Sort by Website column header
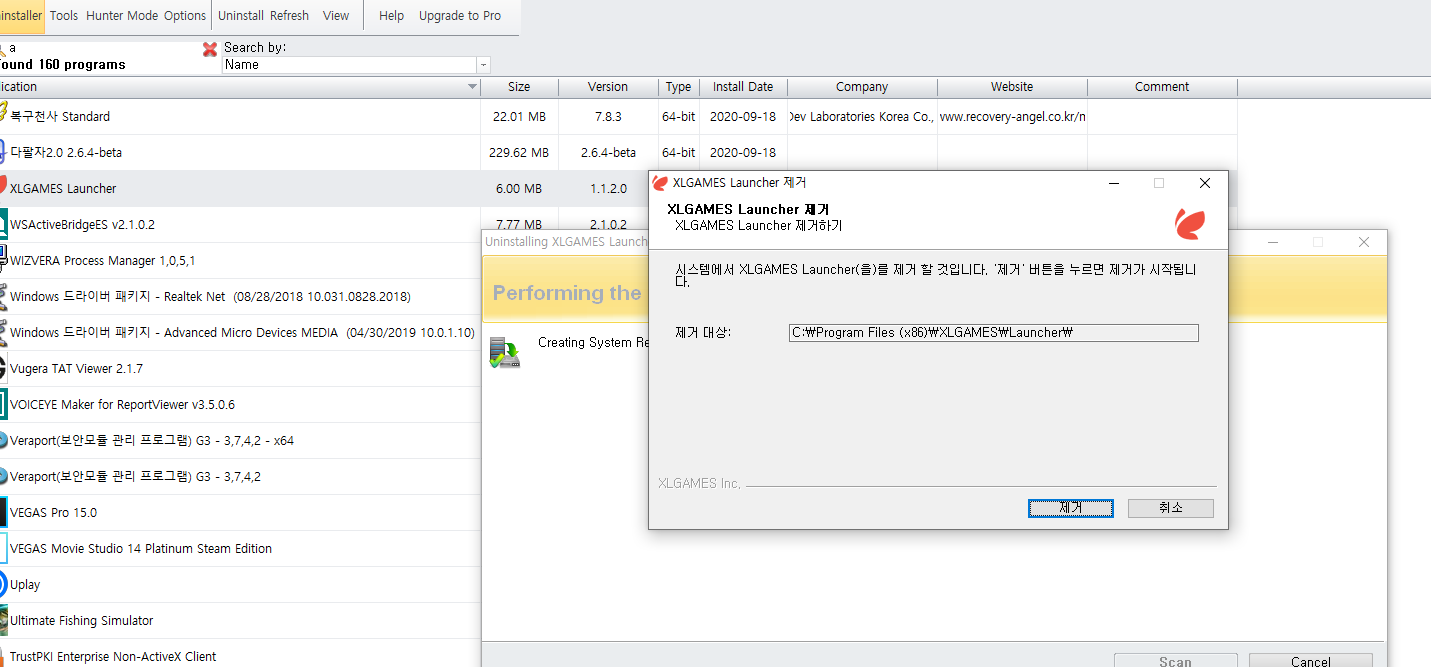 pos(1012,87)
